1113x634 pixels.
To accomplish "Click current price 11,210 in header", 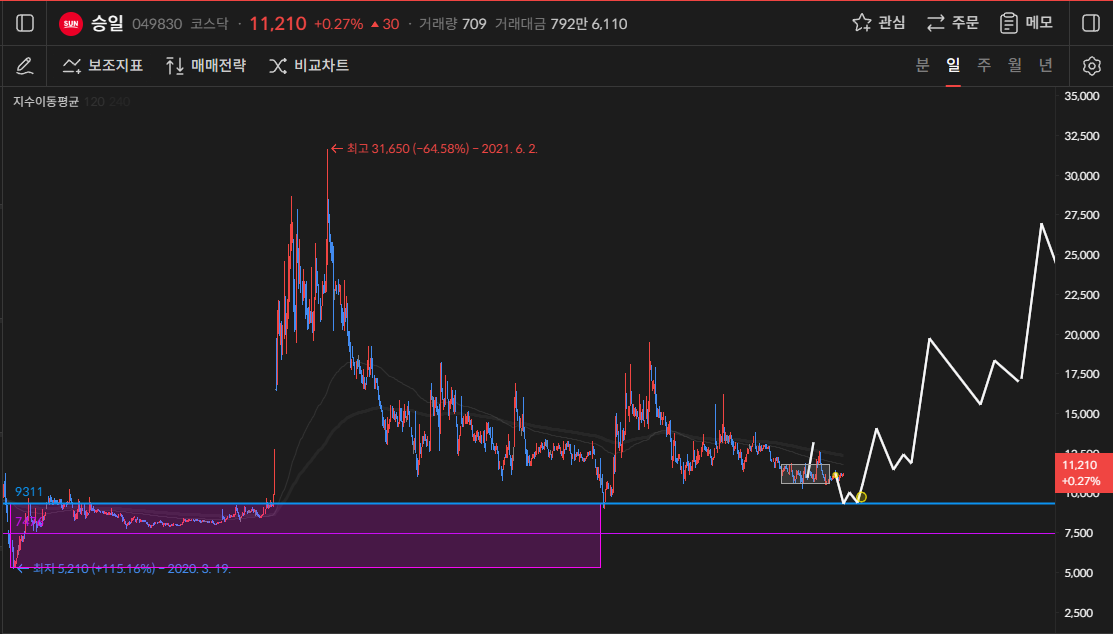I will coord(278,23).
